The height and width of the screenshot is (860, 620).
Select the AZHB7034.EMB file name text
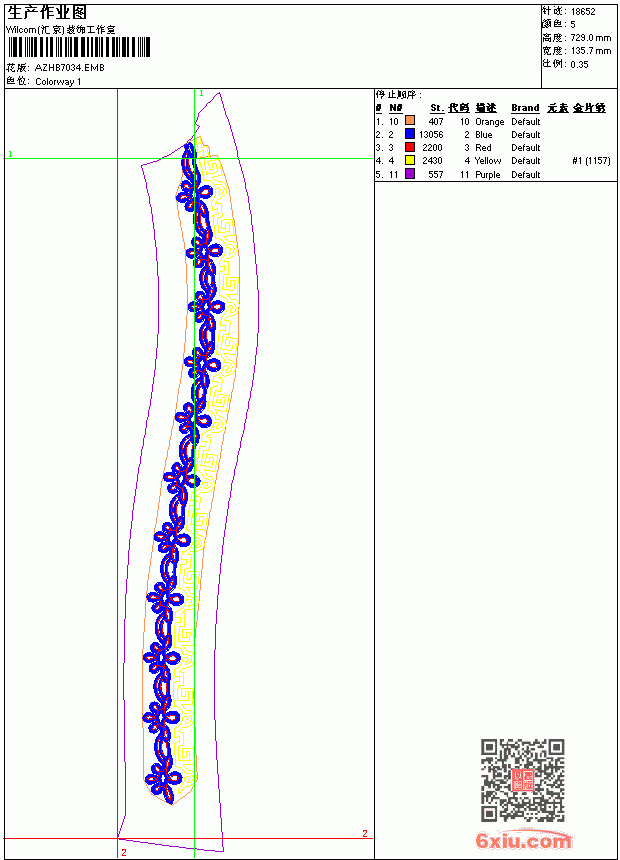pos(70,68)
